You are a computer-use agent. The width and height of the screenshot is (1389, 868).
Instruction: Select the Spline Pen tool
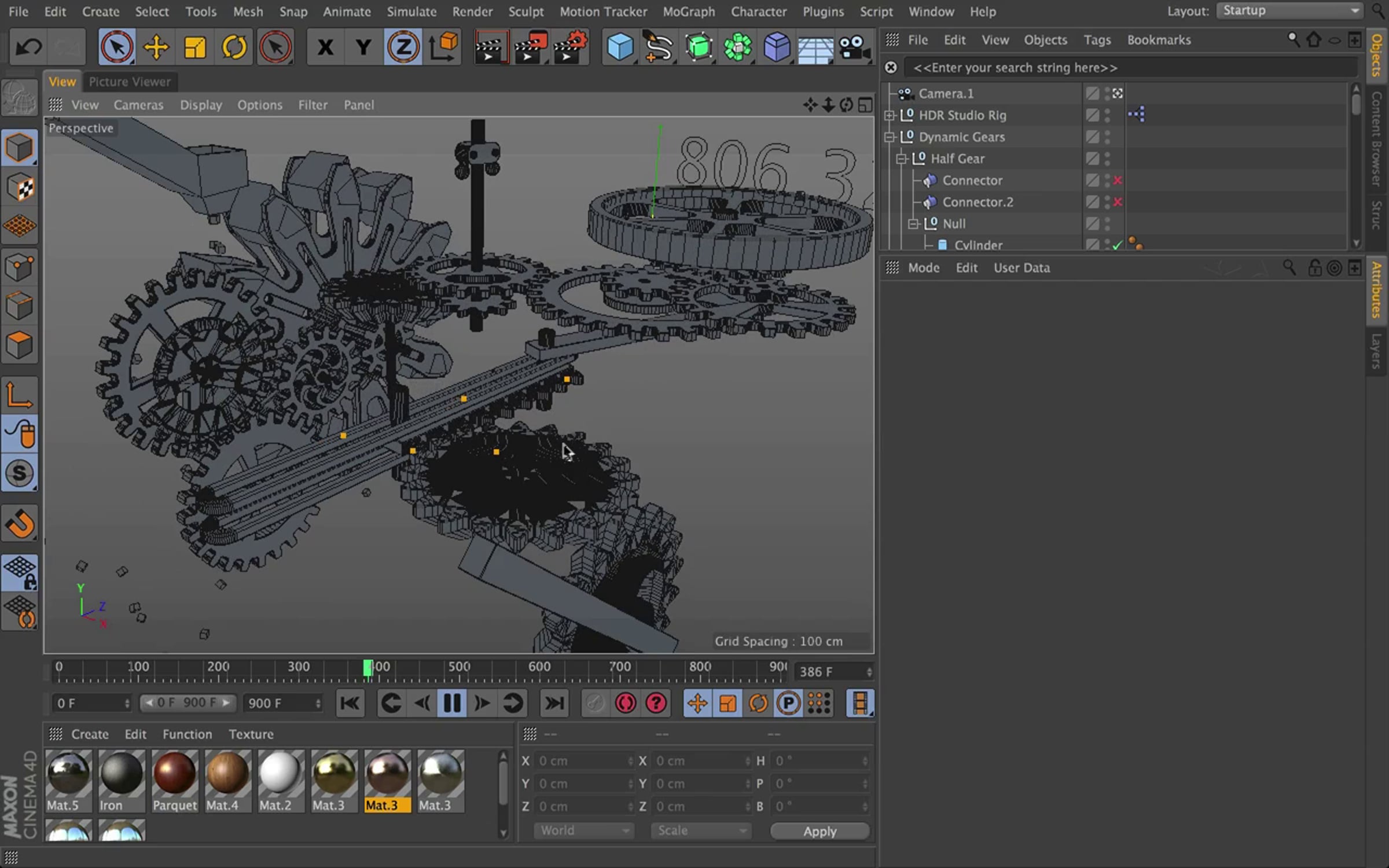pos(659,46)
